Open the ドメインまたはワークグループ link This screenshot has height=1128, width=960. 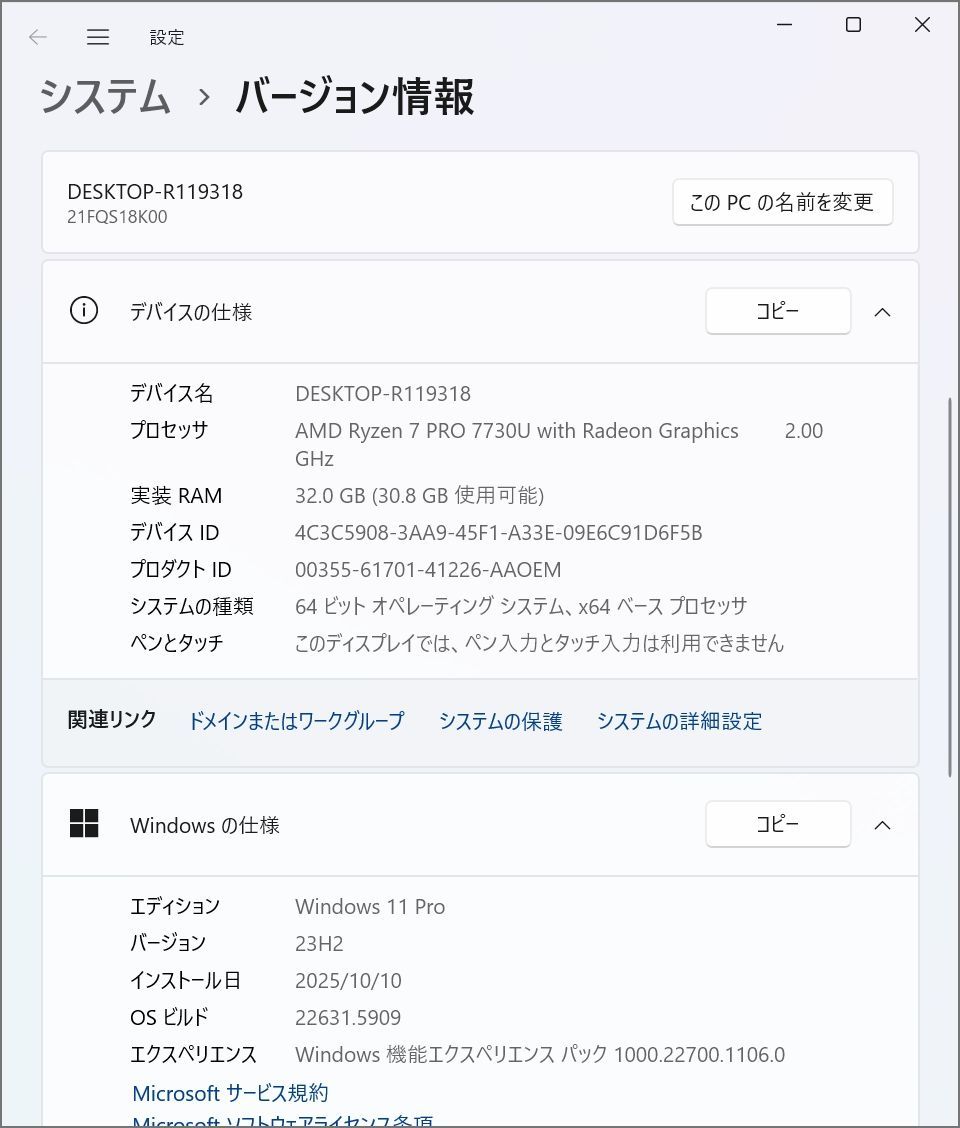296,721
